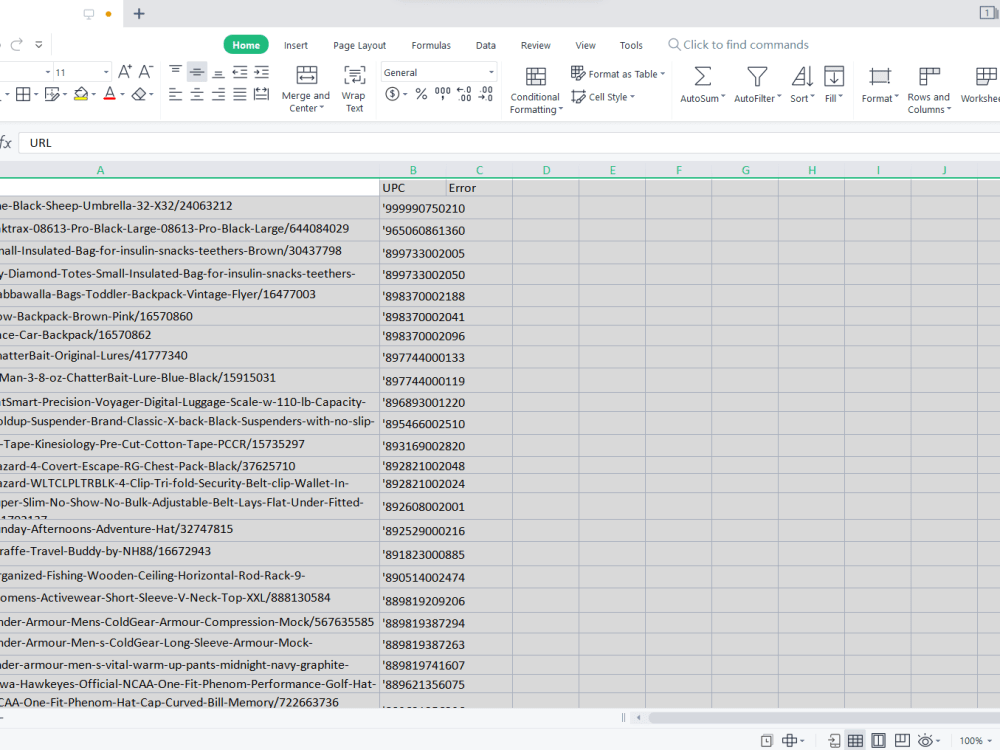Open the font size dropdown
Image resolution: width=1000 pixels, height=750 pixels.
click(105, 71)
